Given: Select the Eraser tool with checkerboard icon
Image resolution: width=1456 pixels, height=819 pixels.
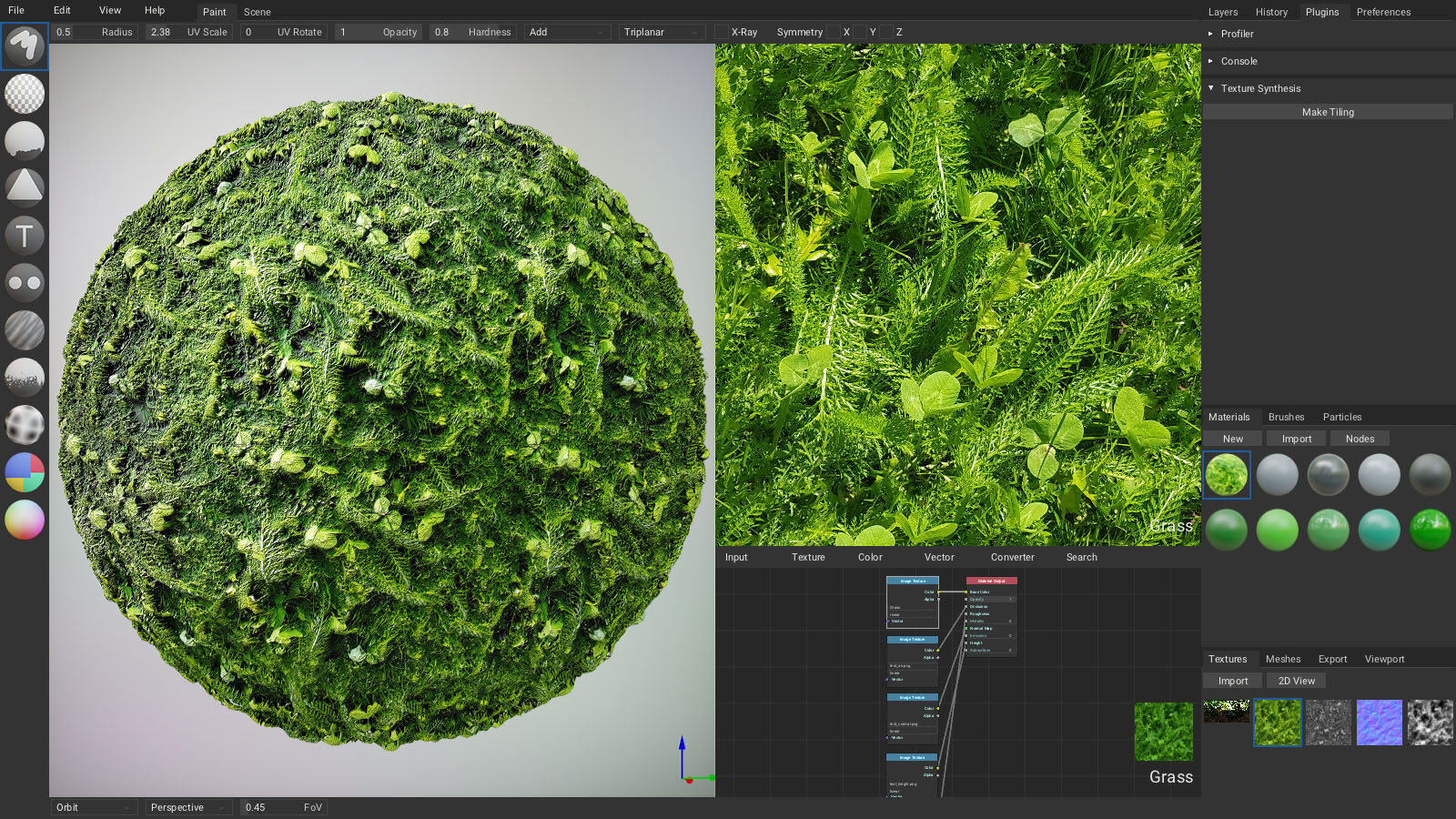Looking at the screenshot, I should 25,94.
